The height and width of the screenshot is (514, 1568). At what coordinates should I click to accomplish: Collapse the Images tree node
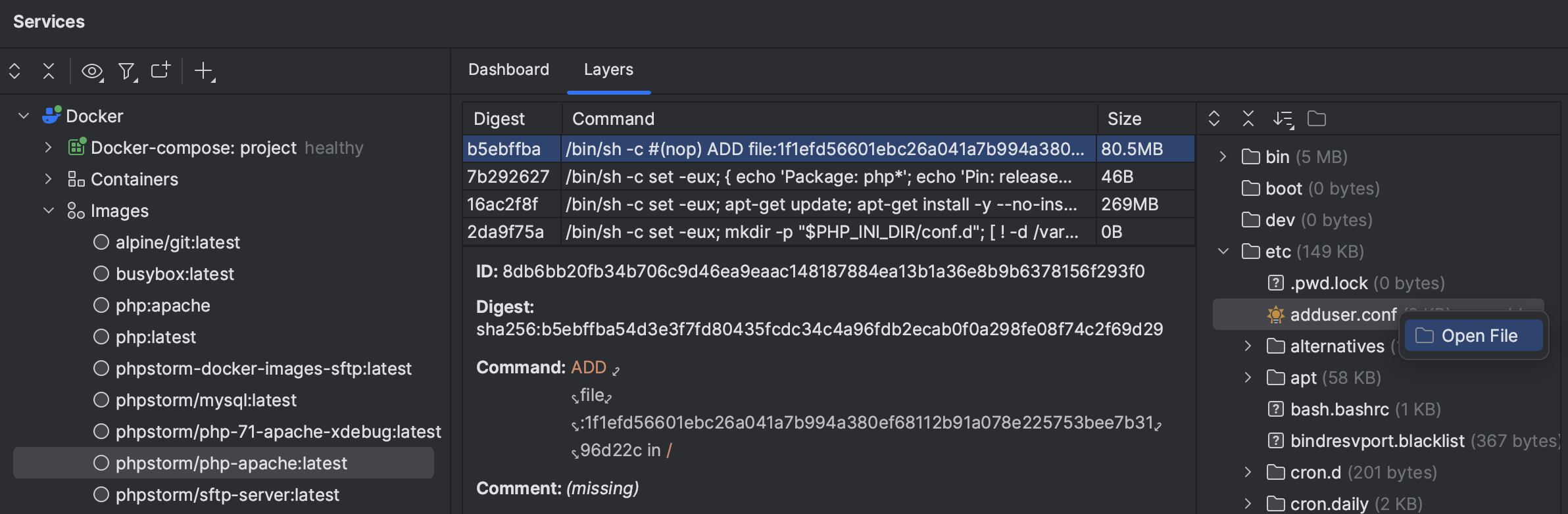48,210
